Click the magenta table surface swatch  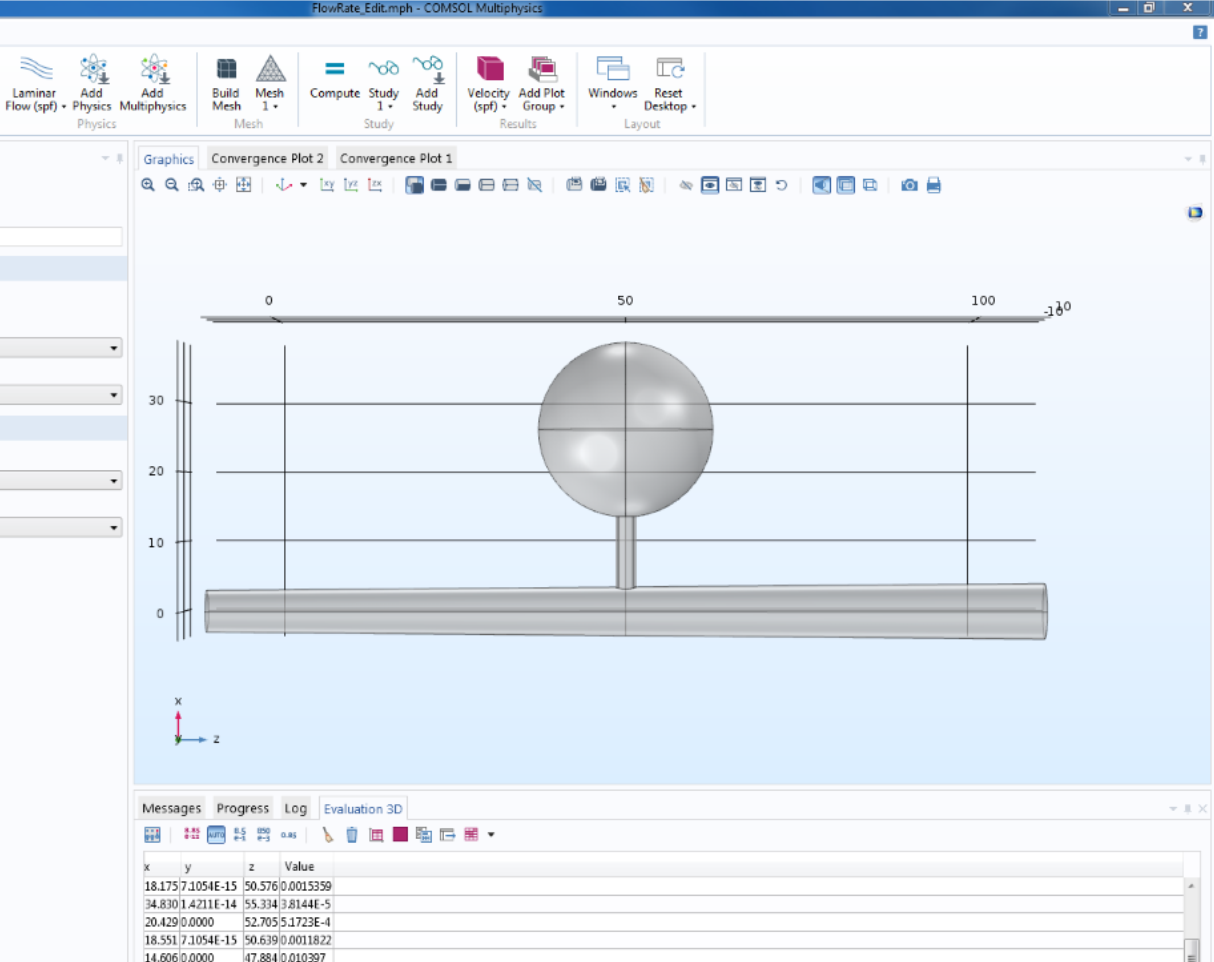click(400, 834)
